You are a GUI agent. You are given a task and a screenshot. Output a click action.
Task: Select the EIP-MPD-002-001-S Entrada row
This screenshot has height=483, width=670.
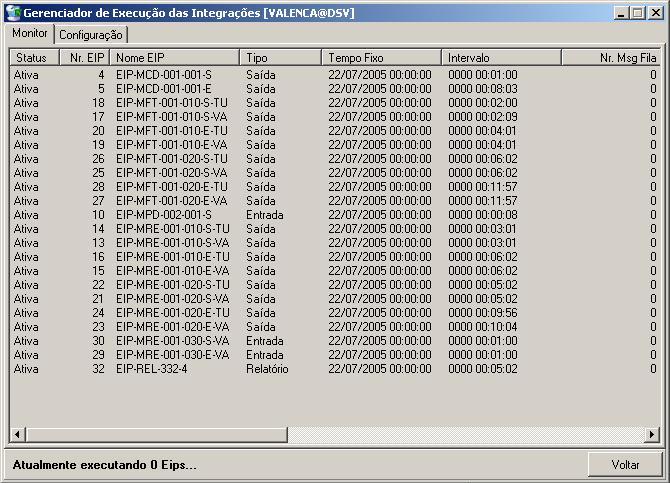pyautogui.click(x=164, y=215)
